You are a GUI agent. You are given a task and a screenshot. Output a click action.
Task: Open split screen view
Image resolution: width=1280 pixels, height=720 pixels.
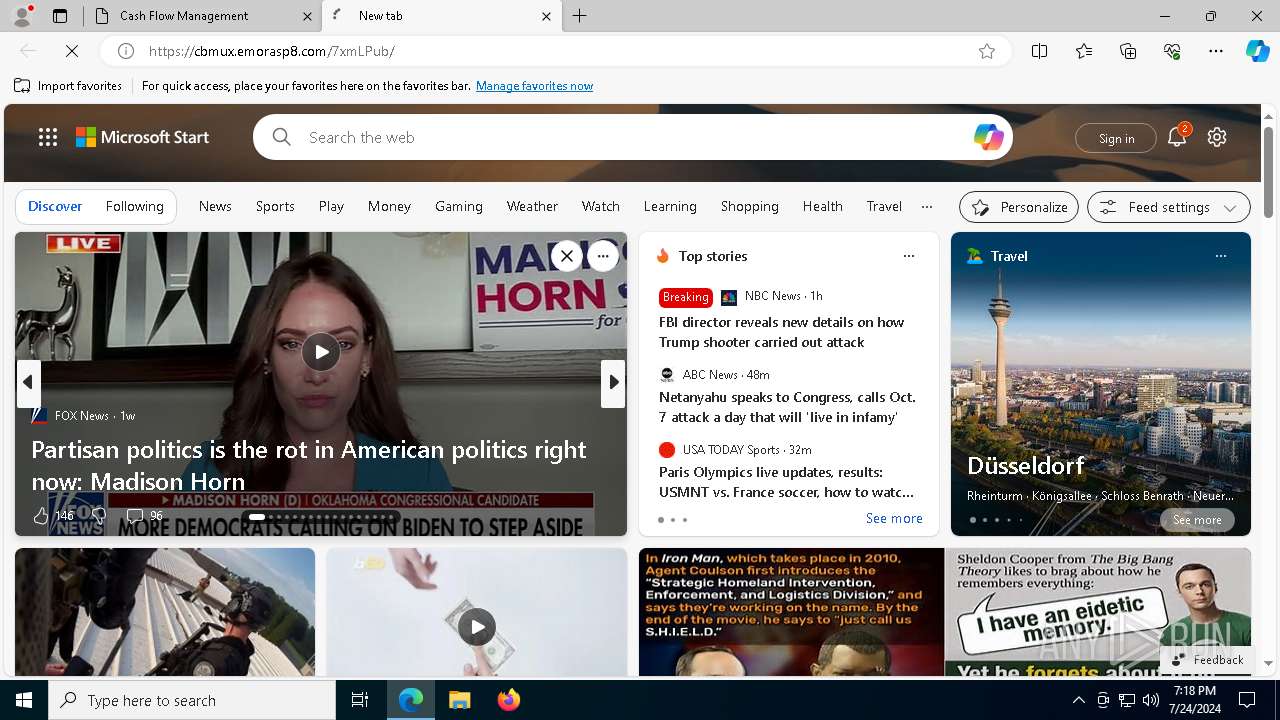[1040, 51]
